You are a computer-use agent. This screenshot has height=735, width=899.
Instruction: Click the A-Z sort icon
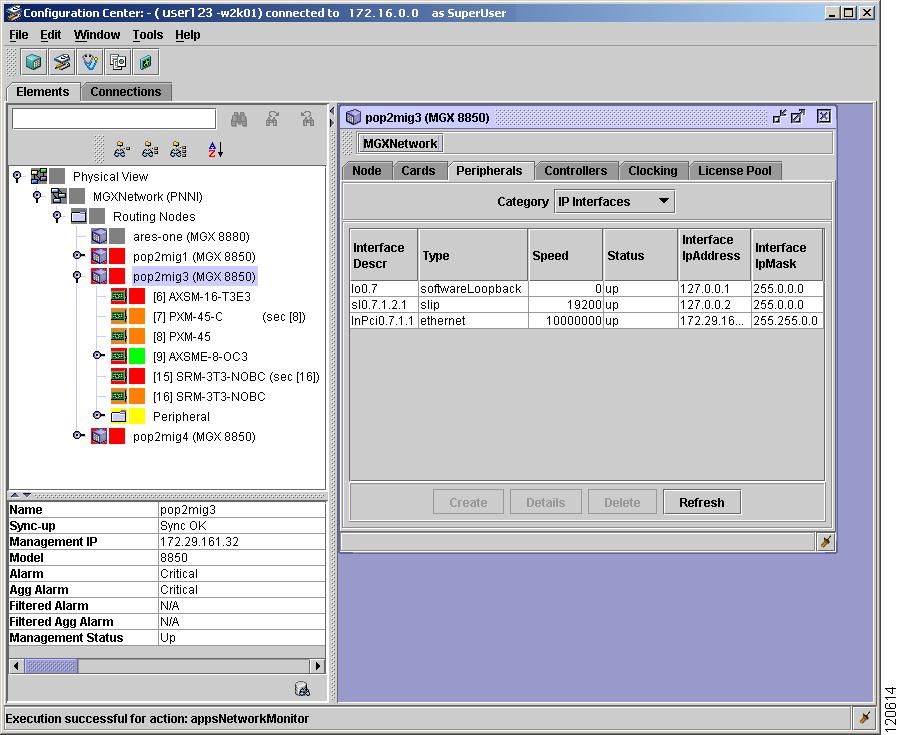point(216,150)
